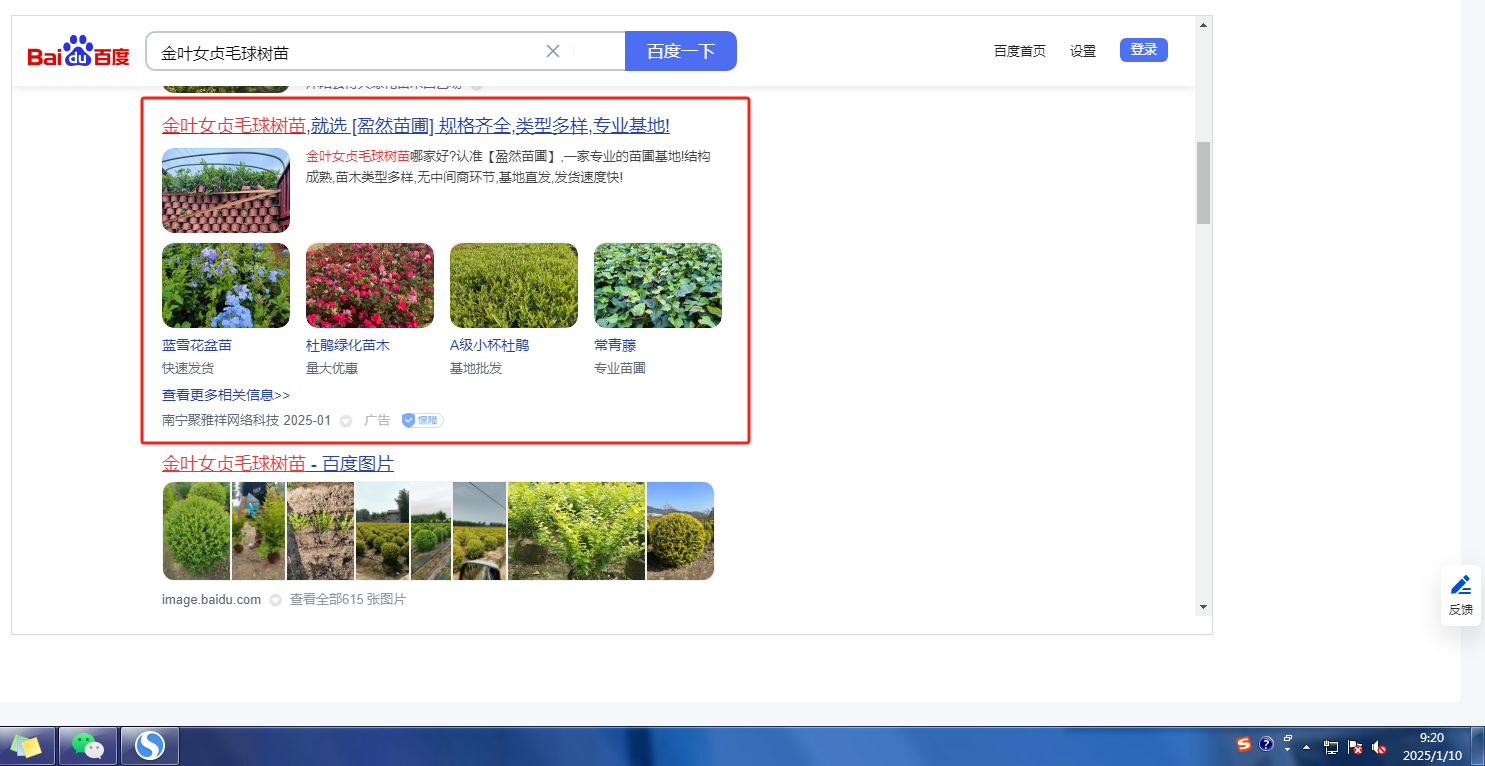
Task: Click the Sogou input method tray icon
Action: tap(1243, 744)
